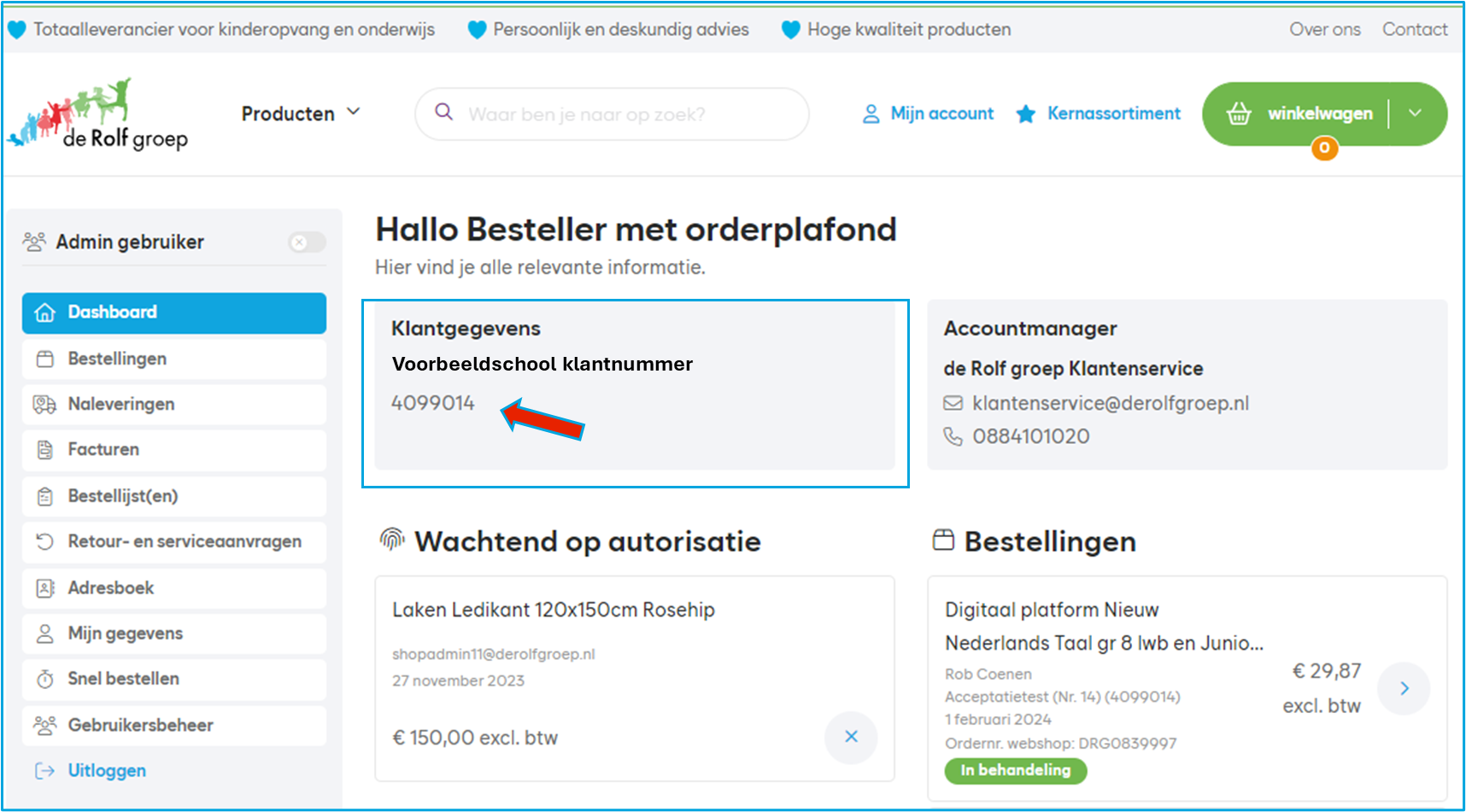The width and height of the screenshot is (1466, 812).
Task: Open Adresboek in the sidebar
Action: click(x=174, y=588)
